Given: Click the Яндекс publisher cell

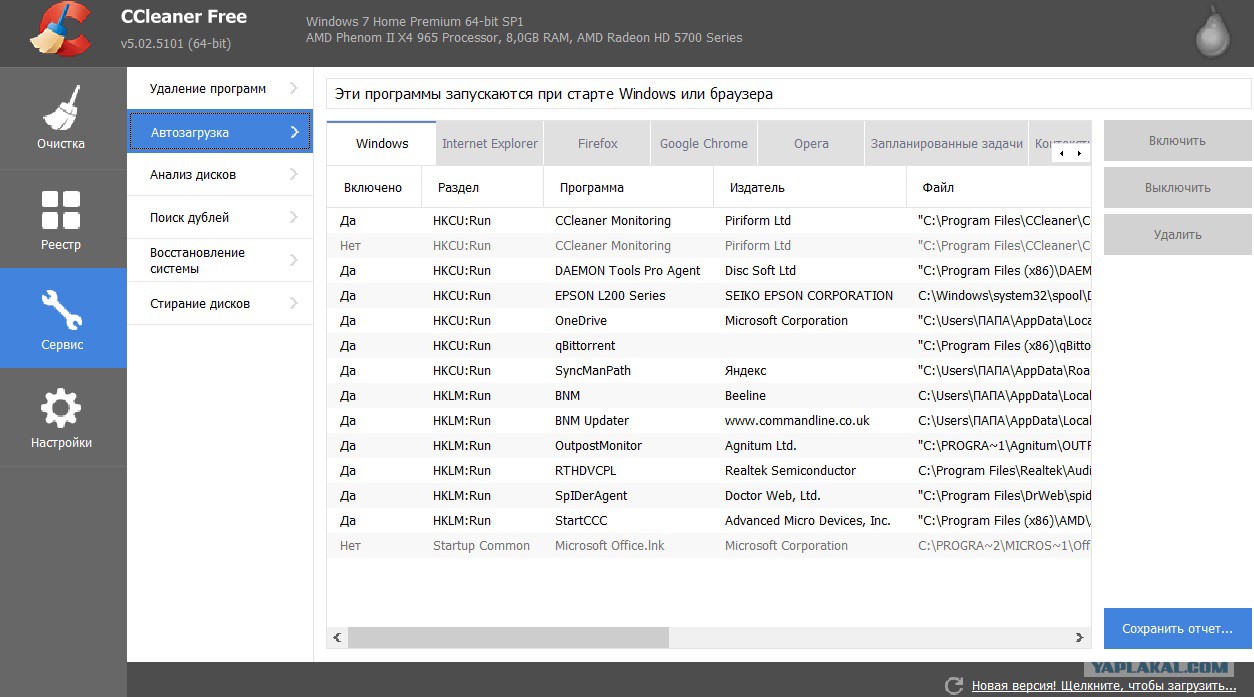Looking at the screenshot, I should 748,371.
